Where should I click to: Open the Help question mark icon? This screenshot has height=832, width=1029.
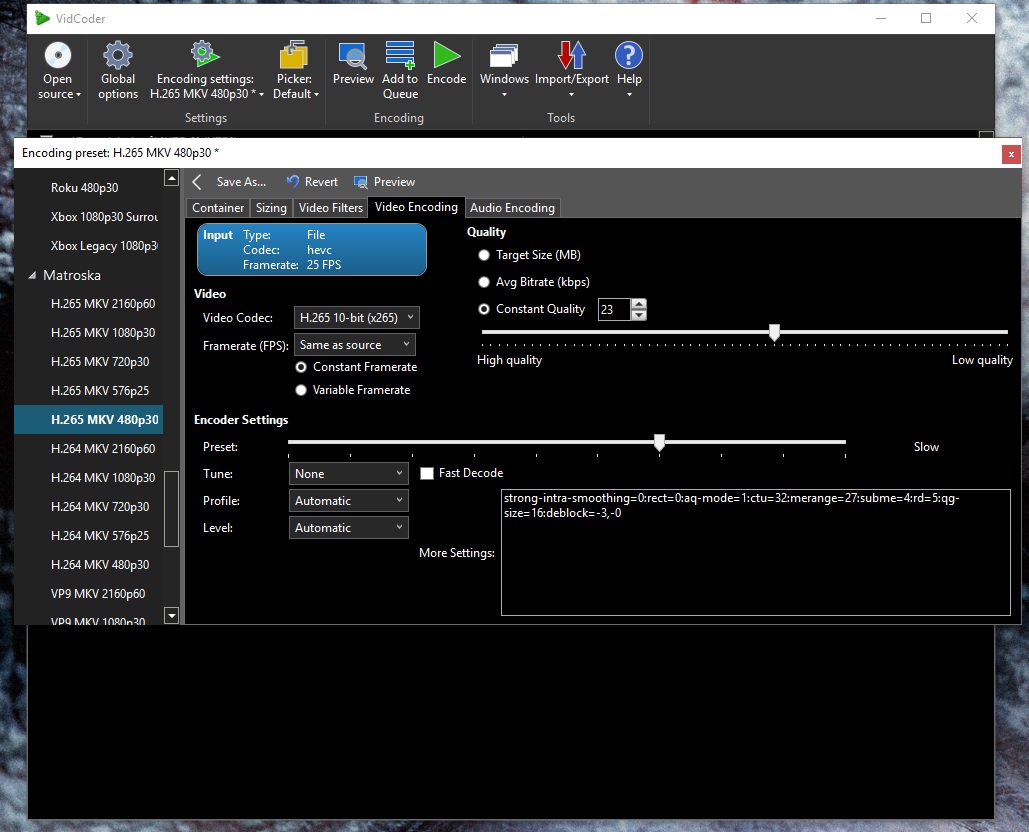coord(629,55)
